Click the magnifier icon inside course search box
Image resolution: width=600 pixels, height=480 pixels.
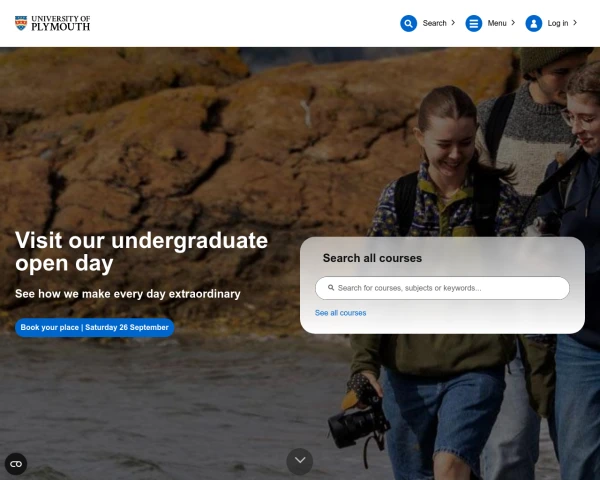point(331,287)
